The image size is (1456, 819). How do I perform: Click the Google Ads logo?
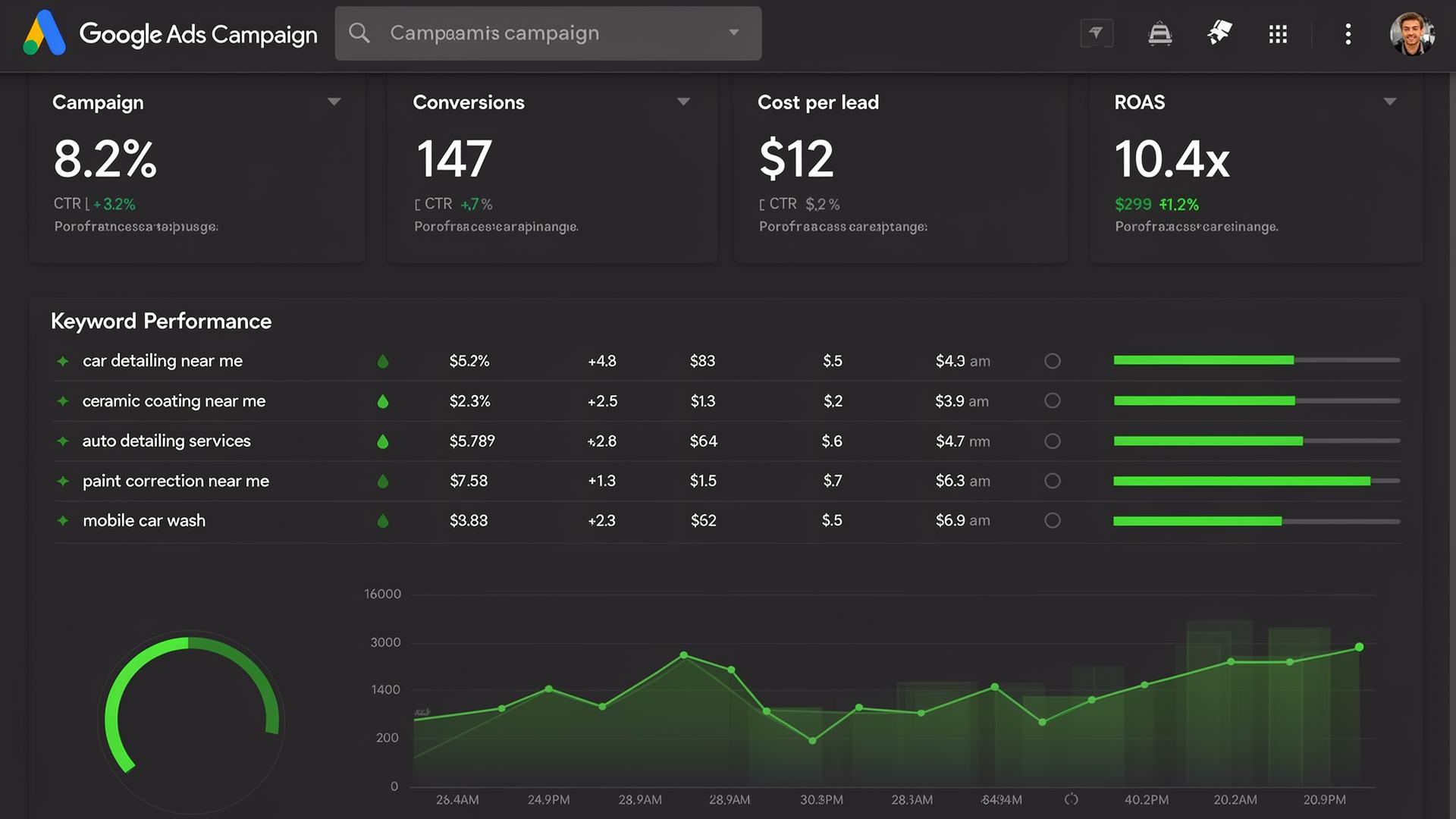pyautogui.click(x=44, y=33)
